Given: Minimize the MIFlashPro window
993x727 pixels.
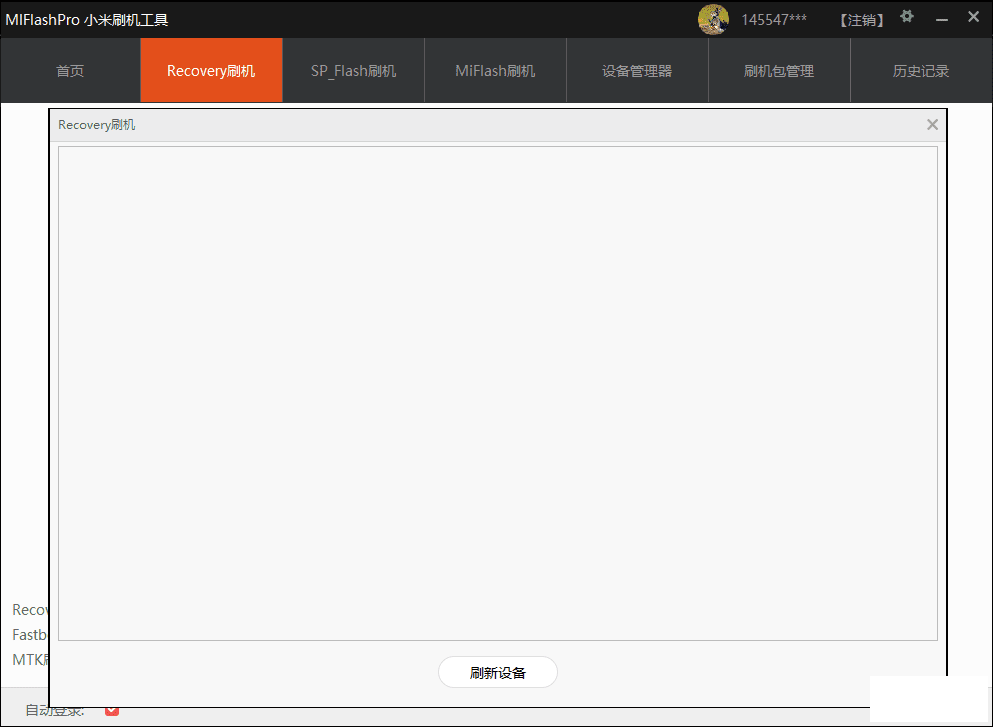Looking at the screenshot, I should [x=942, y=20].
